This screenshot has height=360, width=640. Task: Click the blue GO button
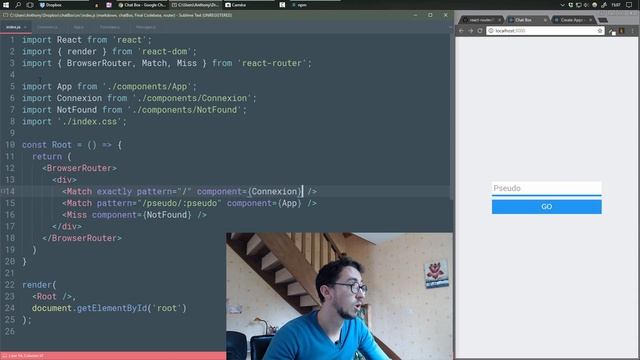coord(547,207)
